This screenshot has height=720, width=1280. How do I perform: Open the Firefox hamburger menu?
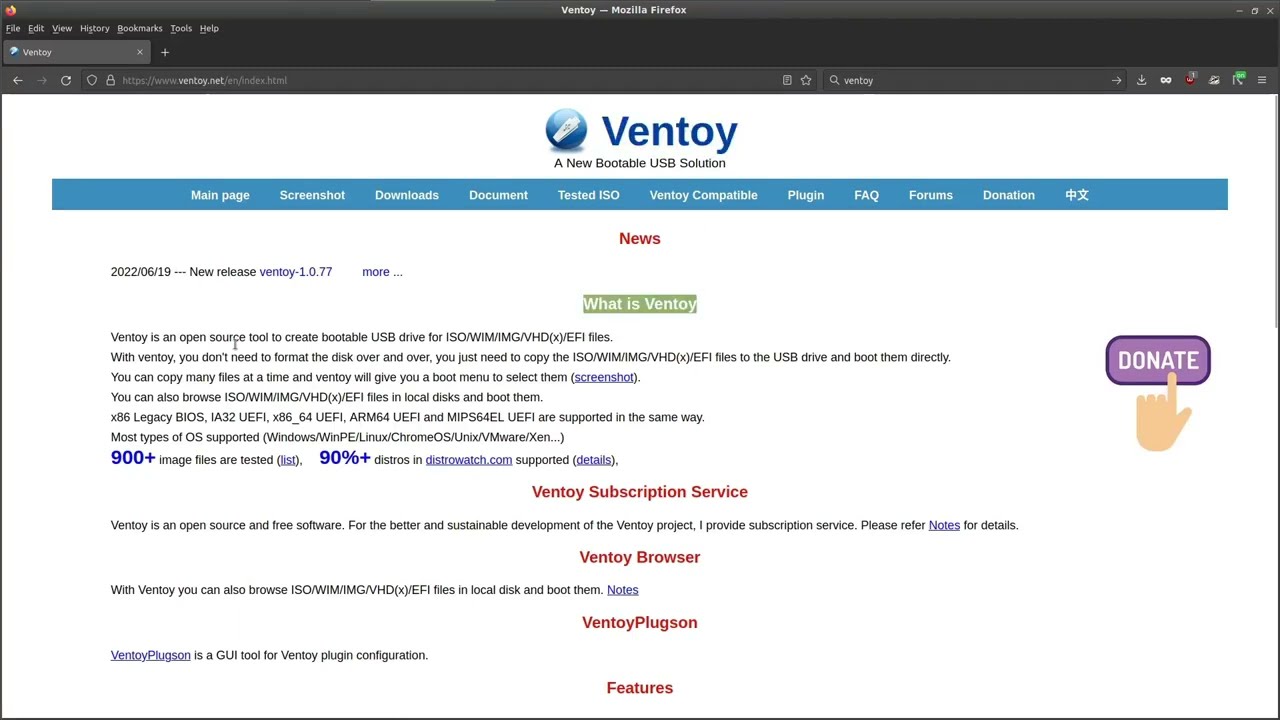pyautogui.click(x=1262, y=80)
